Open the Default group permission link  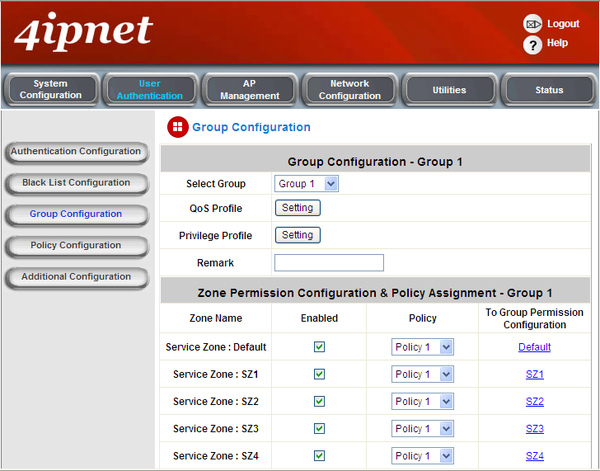point(535,347)
